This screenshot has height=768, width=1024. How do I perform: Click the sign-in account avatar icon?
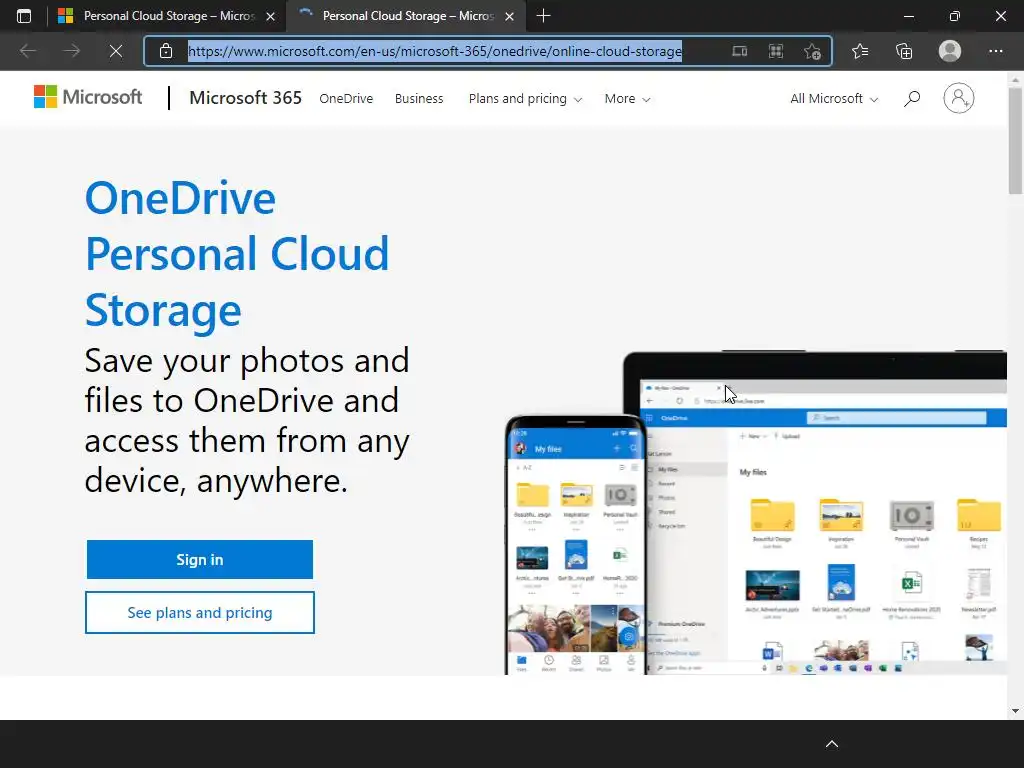959,98
